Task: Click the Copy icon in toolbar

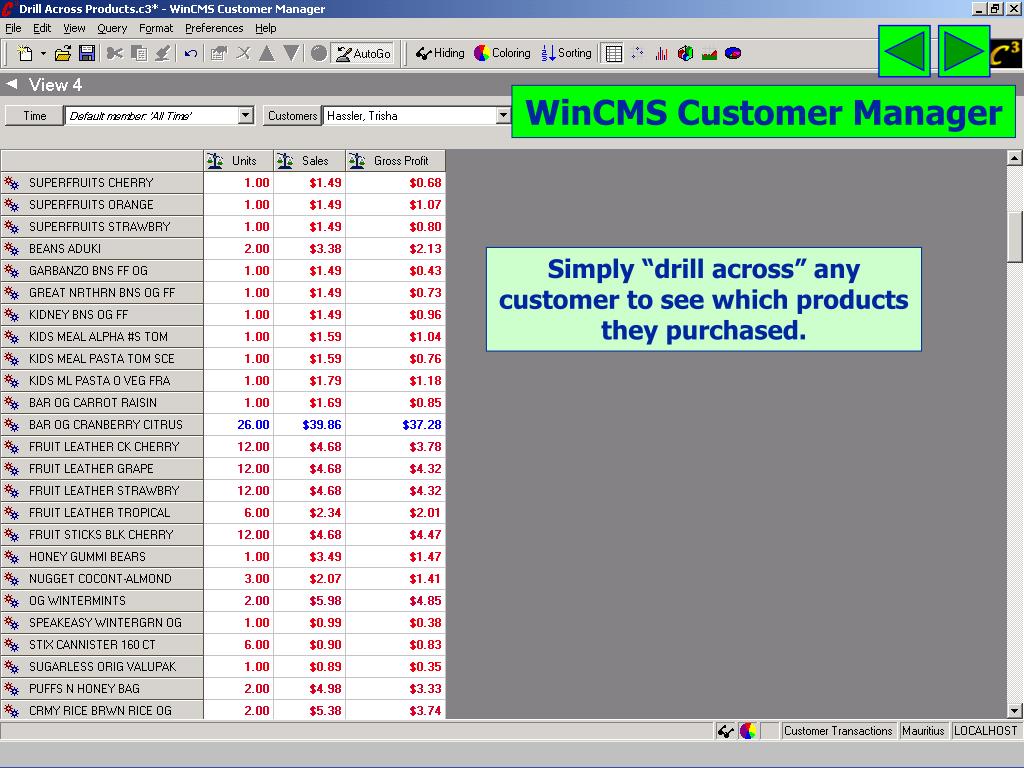Action: pos(138,54)
